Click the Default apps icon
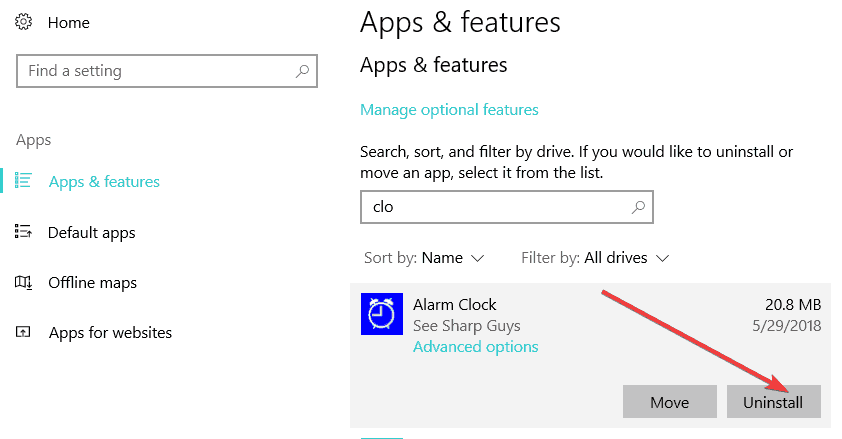Image resolution: width=842 pixels, height=439 pixels. coord(23,232)
